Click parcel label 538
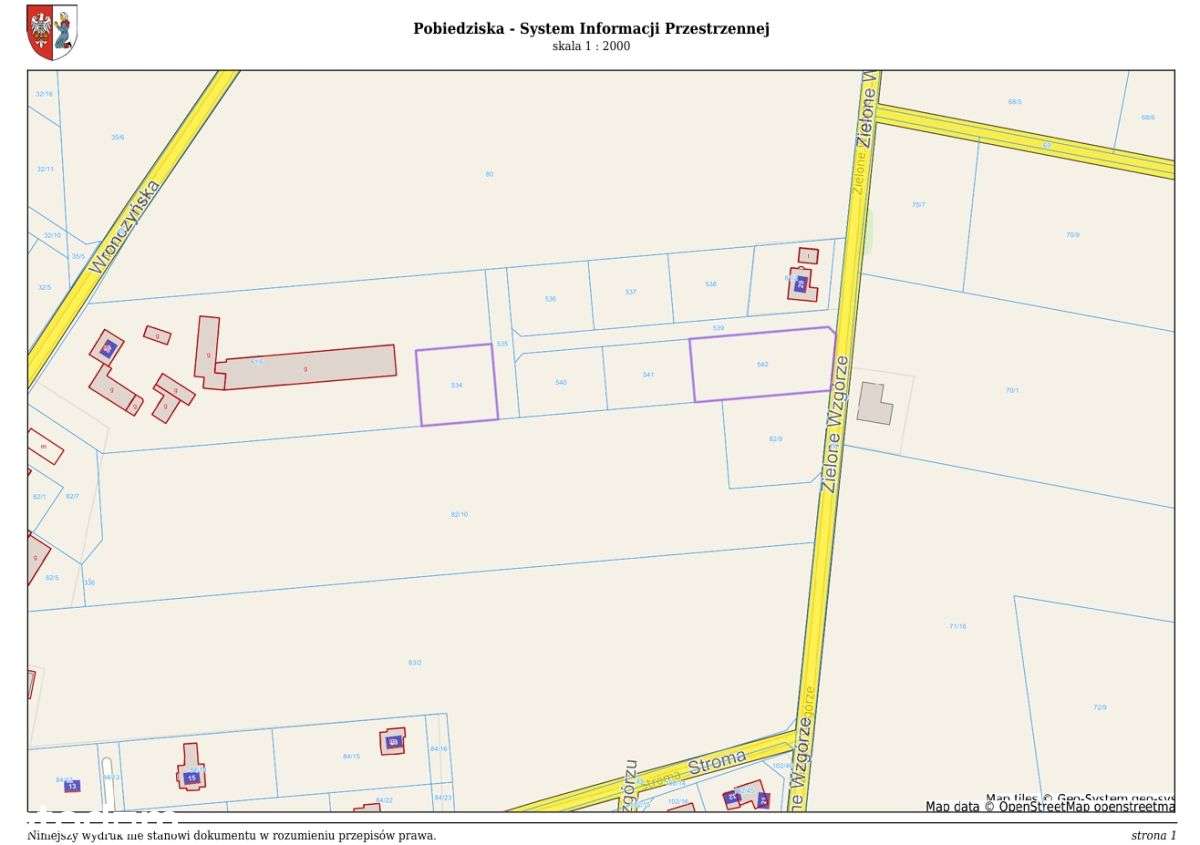The width and height of the screenshot is (1200, 845). pos(711,284)
